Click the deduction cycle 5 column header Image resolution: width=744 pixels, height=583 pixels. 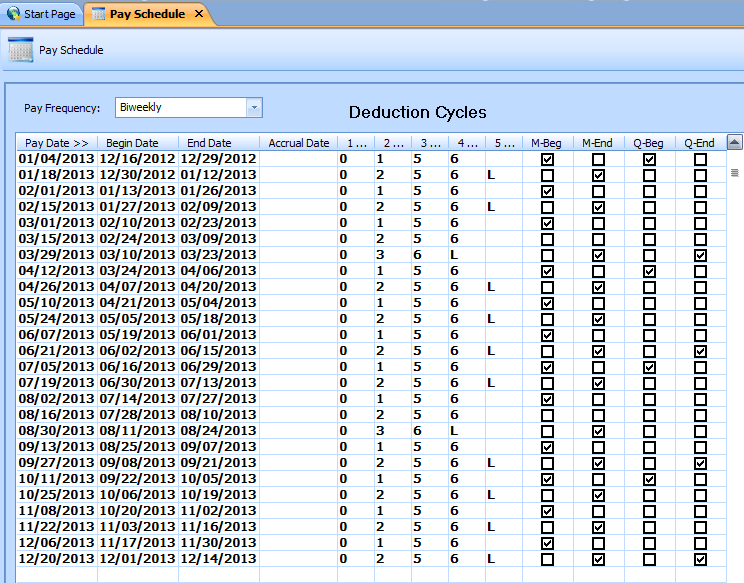(504, 143)
